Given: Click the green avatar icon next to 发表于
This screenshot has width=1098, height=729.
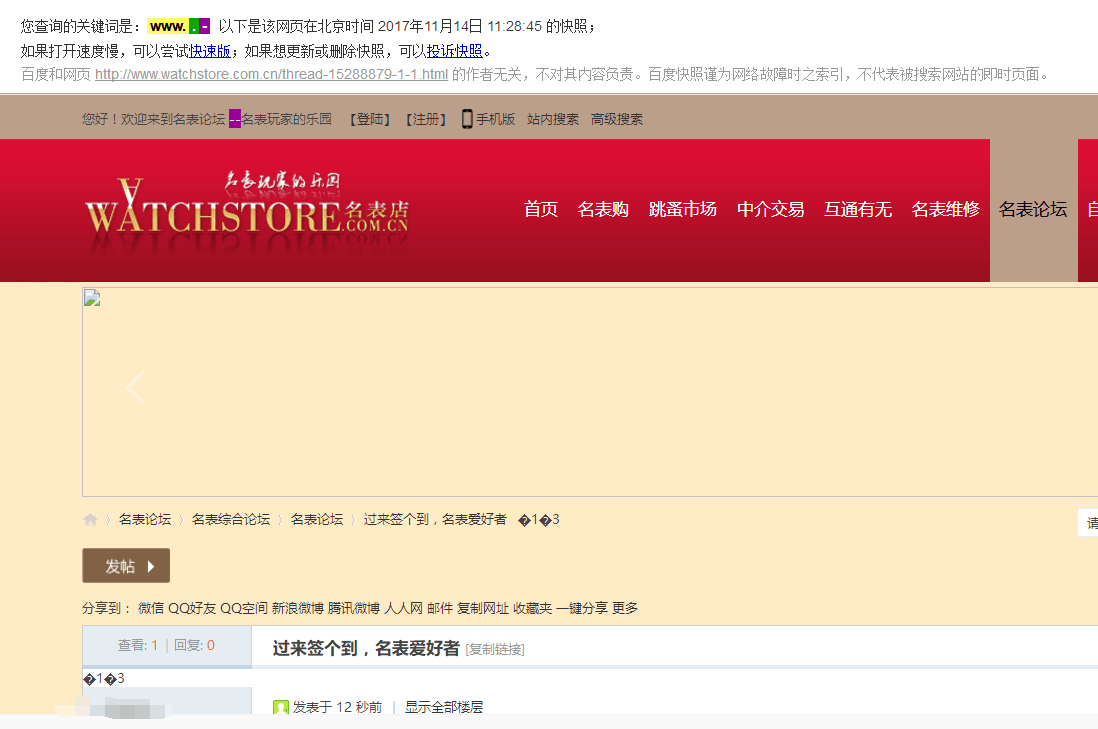Looking at the screenshot, I should coord(281,704).
